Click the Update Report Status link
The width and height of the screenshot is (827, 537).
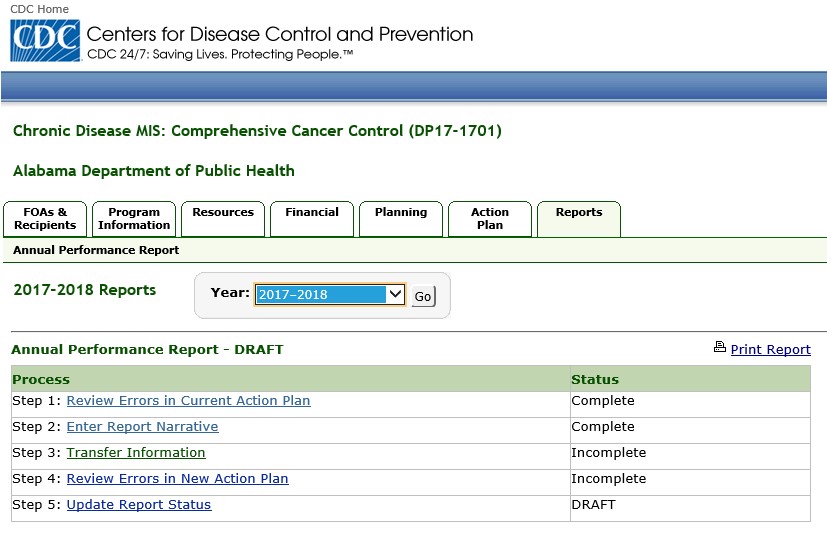point(139,505)
